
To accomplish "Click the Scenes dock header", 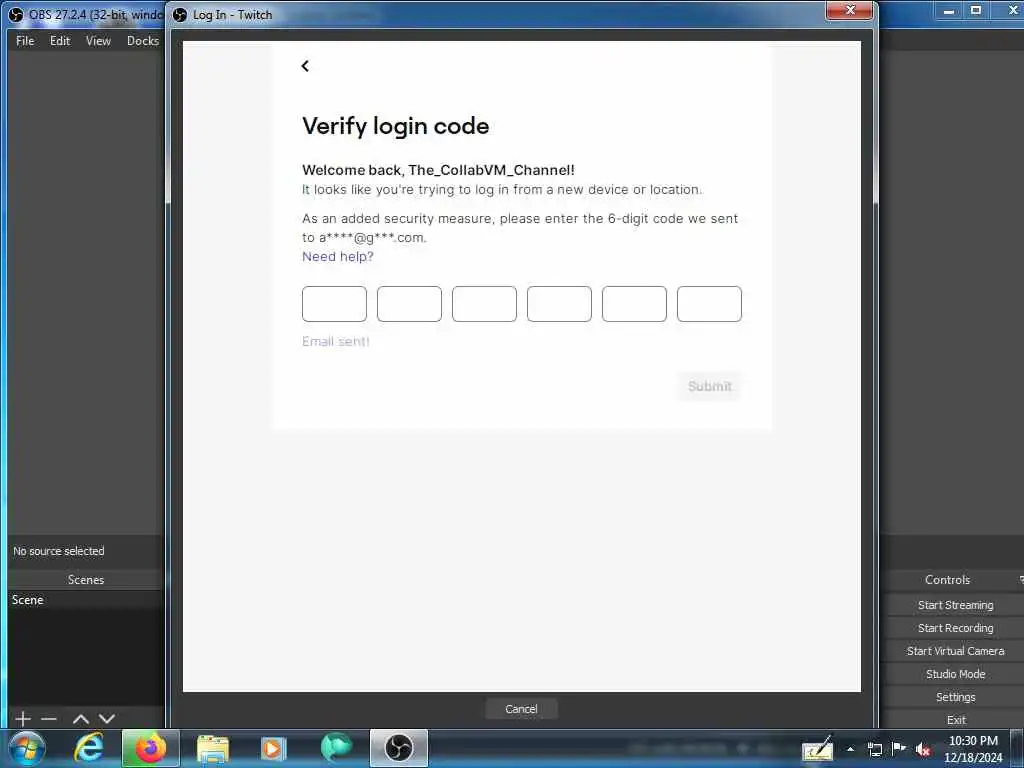I will click(x=86, y=579).
